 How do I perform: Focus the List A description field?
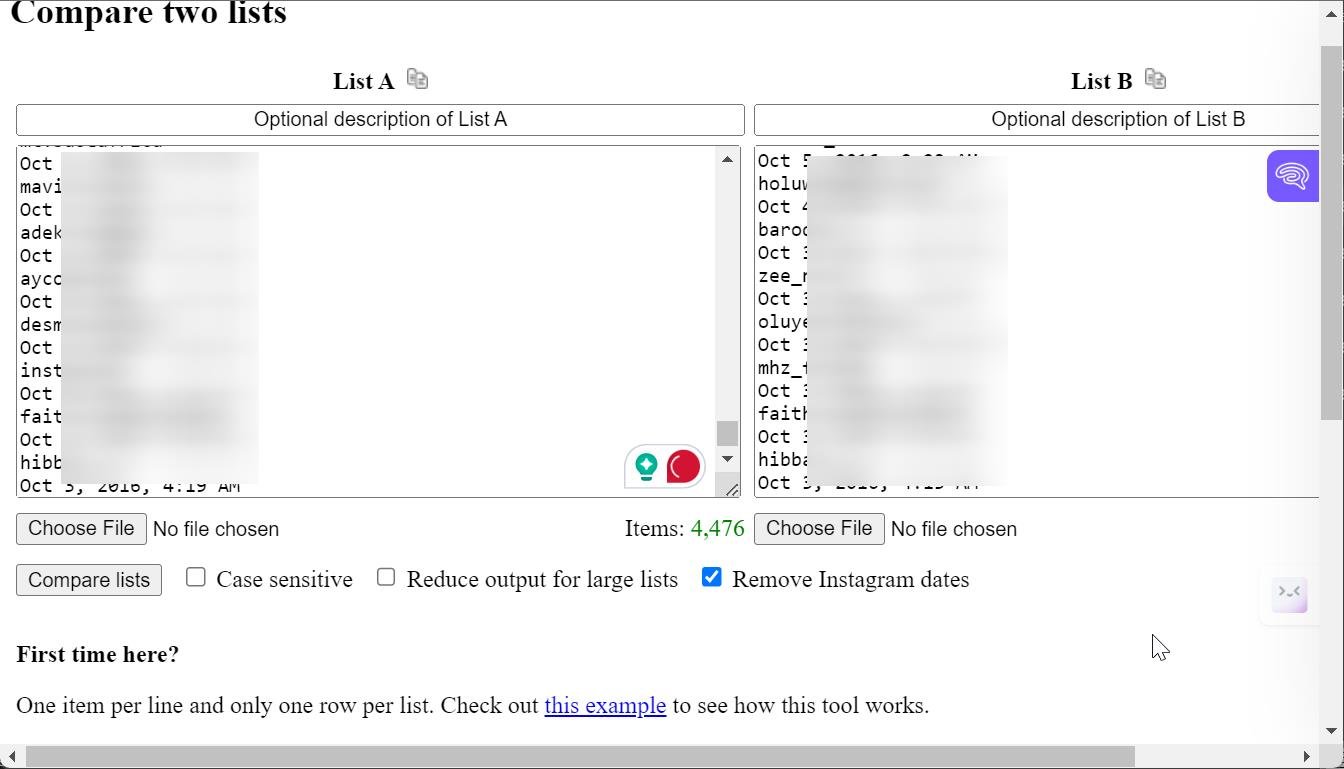(380, 120)
